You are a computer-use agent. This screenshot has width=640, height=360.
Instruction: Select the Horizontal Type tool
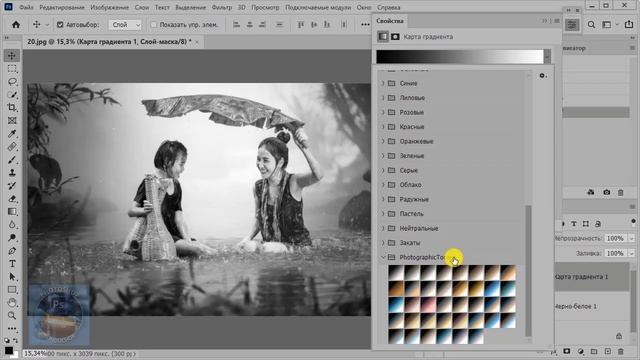point(12,264)
